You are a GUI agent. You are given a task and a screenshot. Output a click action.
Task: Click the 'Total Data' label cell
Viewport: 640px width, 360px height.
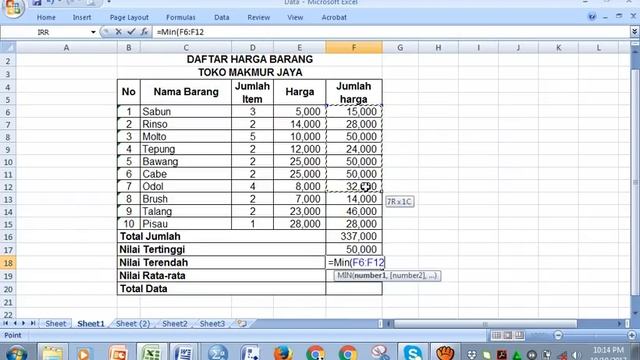coord(221,289)
